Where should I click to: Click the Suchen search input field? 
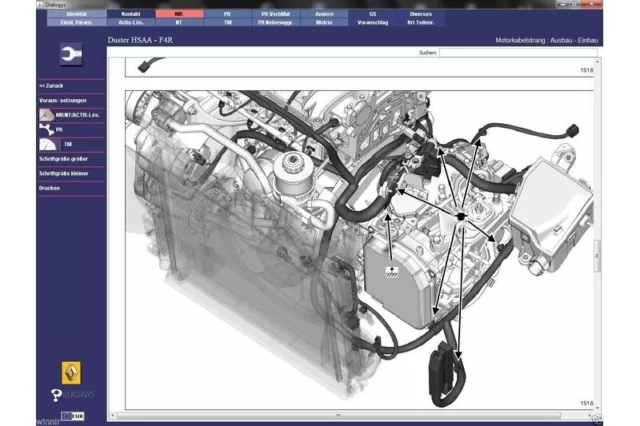click(x=518, y=53)
